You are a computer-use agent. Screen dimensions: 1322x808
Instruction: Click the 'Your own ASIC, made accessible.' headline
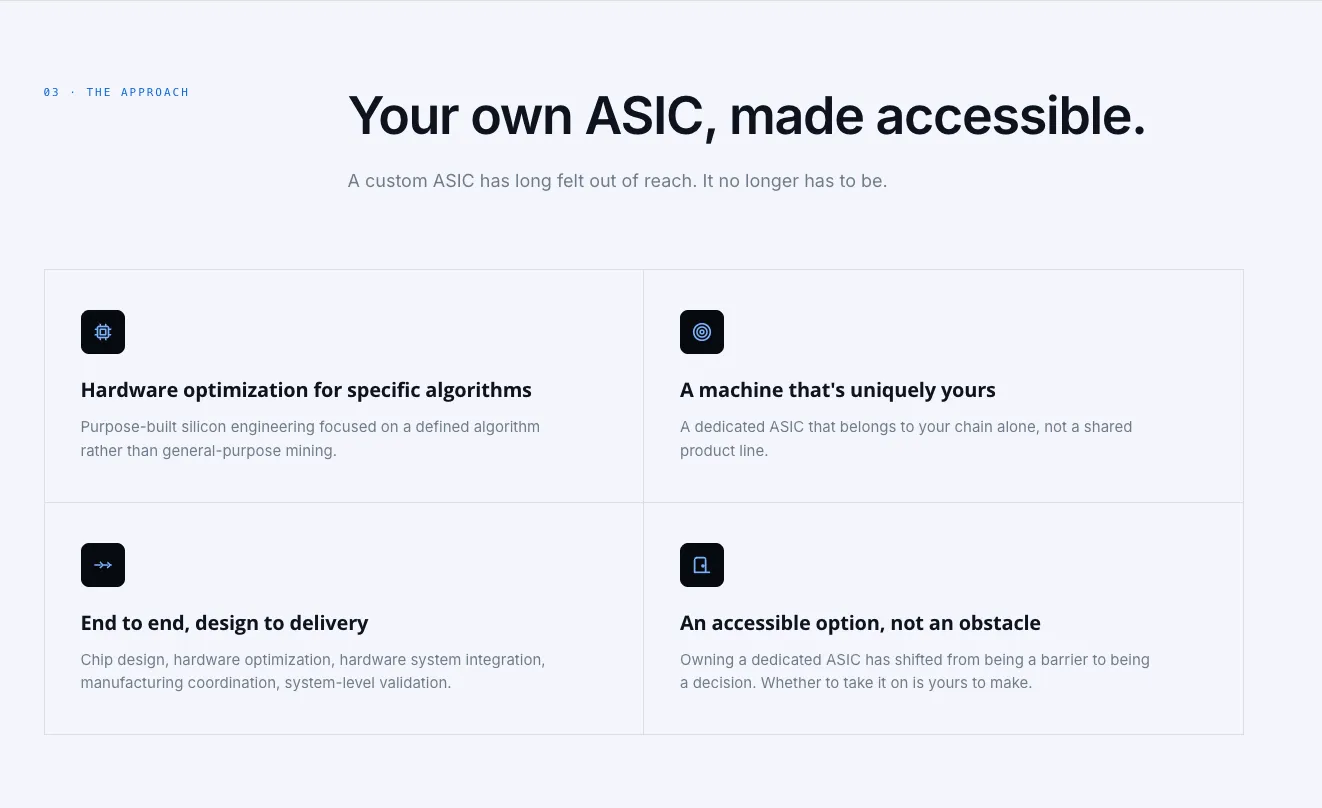(747, 116)
